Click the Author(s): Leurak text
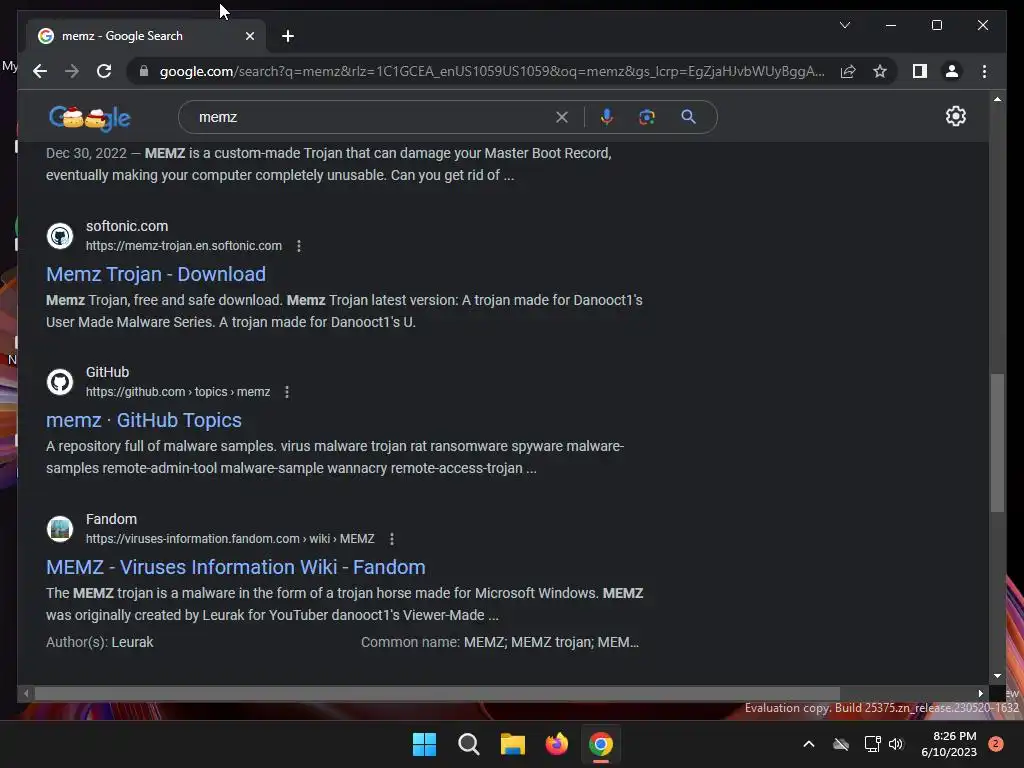This screenshot has width=1024, height=768. (99, 642)
